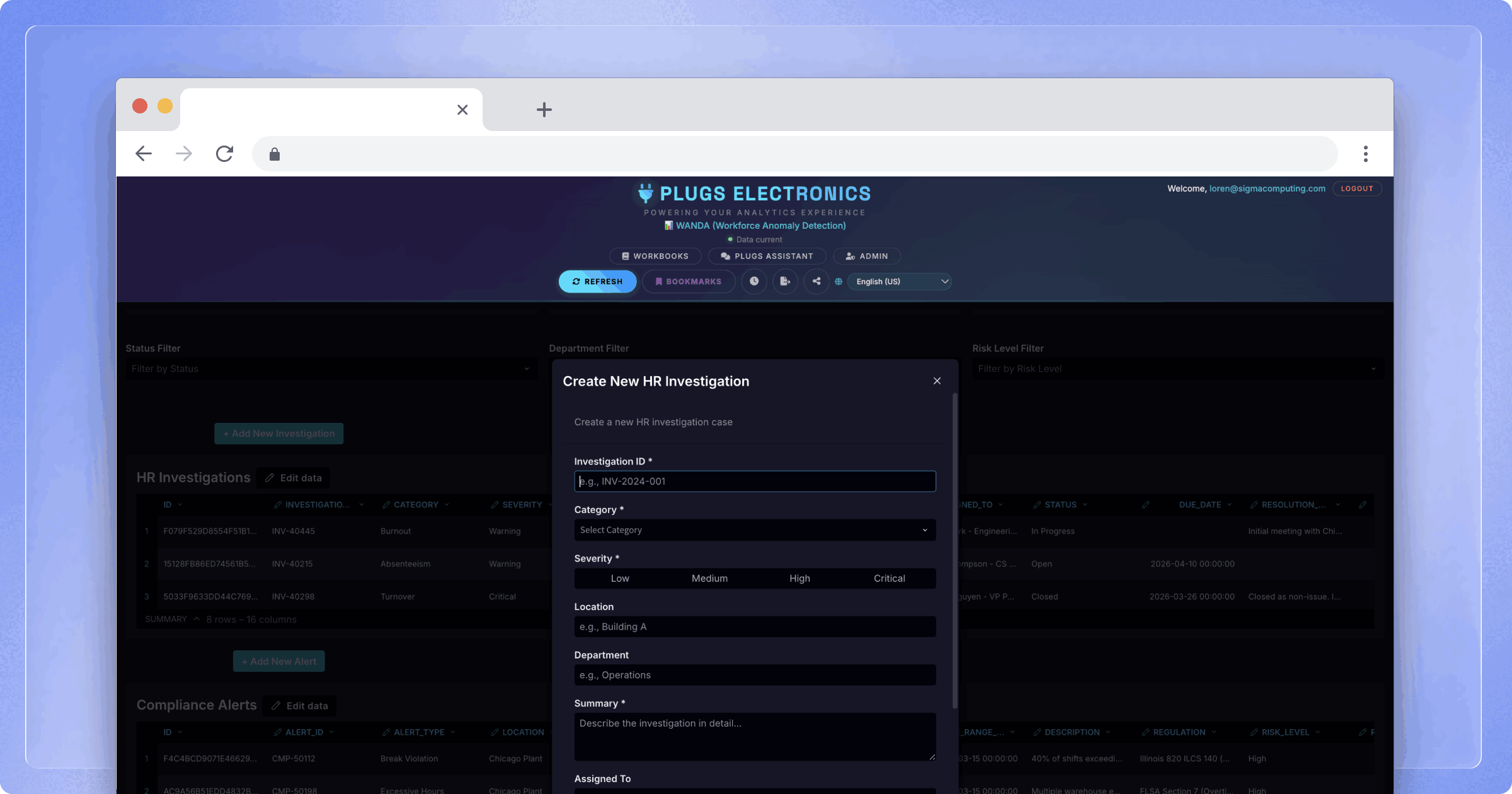This screenshot has width=1512, height=794.
Task: Click the Logout button
Action: coord(1356,188)
